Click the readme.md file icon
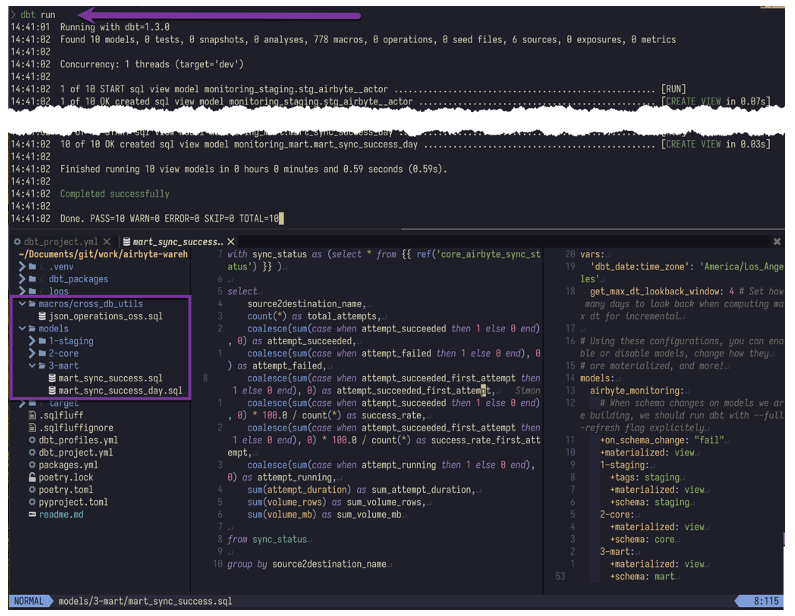Viewport: 795px width, 616px height. coord(32,515)
